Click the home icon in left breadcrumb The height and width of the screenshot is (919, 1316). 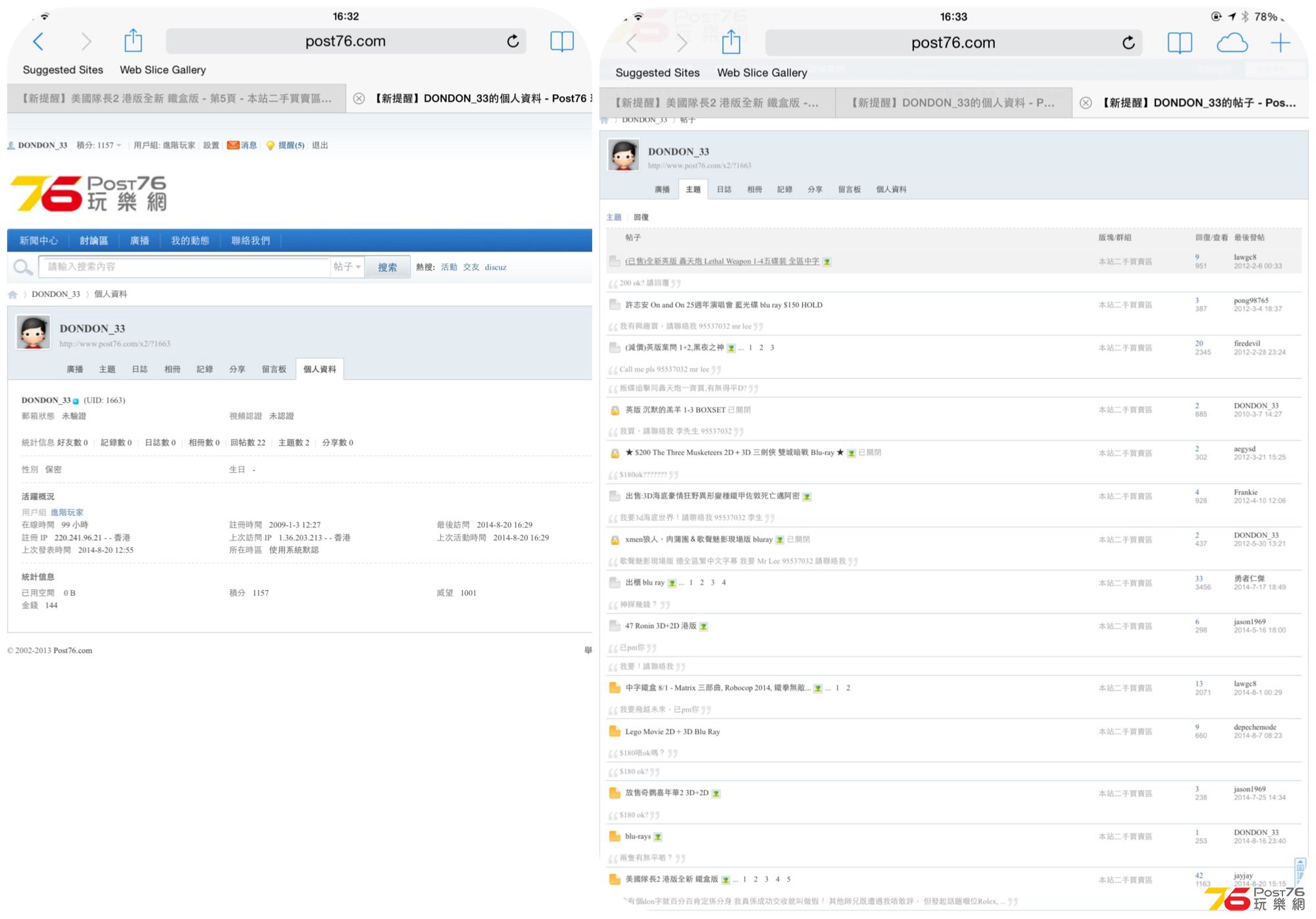[13, 294]
